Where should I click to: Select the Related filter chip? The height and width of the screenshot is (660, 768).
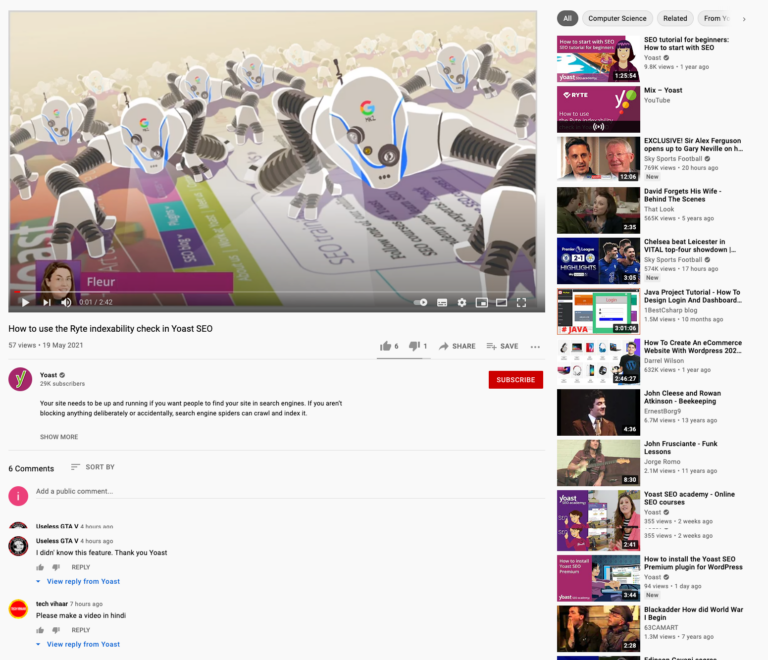(x=675, y=19)
